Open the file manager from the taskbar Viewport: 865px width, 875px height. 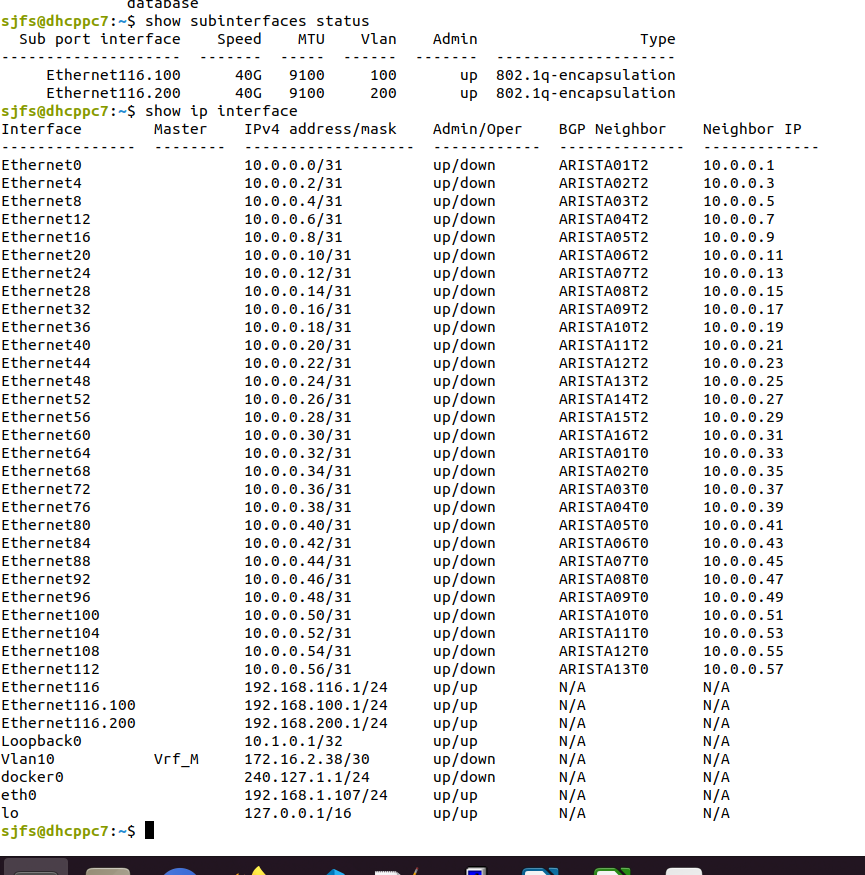[x=108, y=867]
